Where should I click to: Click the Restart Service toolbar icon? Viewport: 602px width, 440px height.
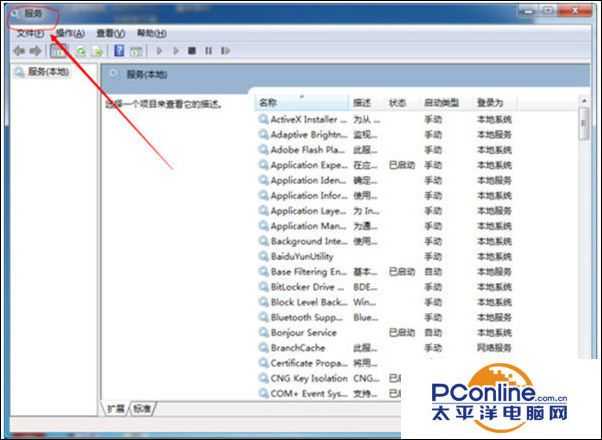pyautogui.click(x=224, y=51)
